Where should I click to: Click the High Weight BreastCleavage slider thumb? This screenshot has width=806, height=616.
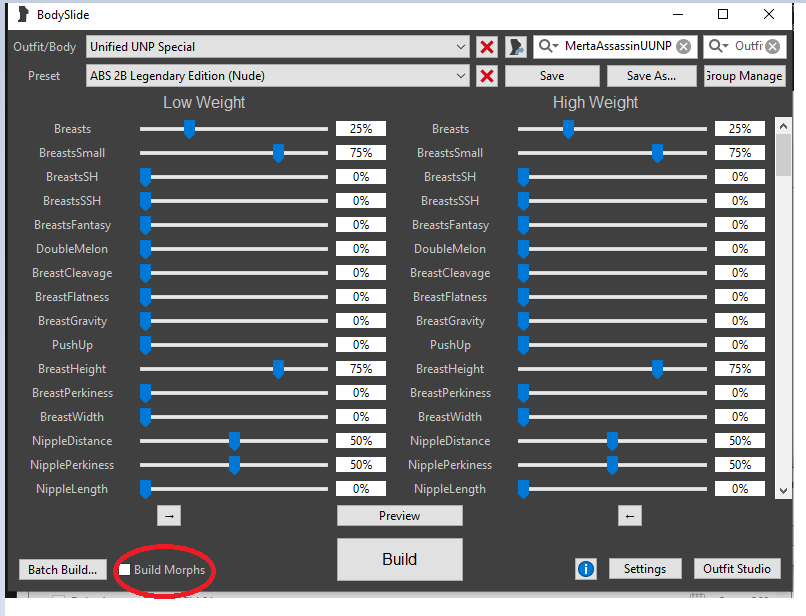click(523, 273)
